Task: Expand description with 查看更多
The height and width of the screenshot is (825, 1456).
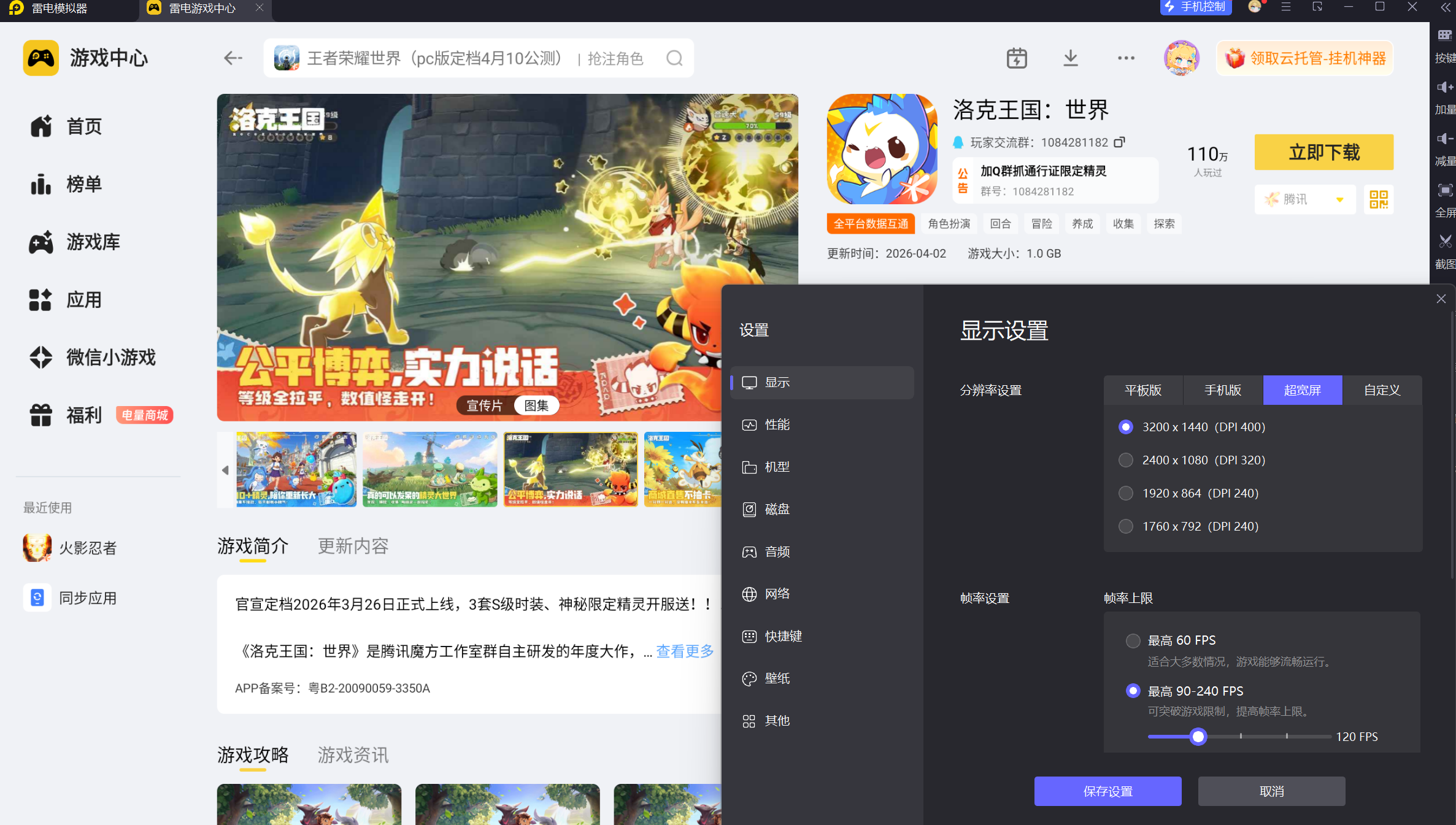Action: pyautogui.click(x=685, y=651)
